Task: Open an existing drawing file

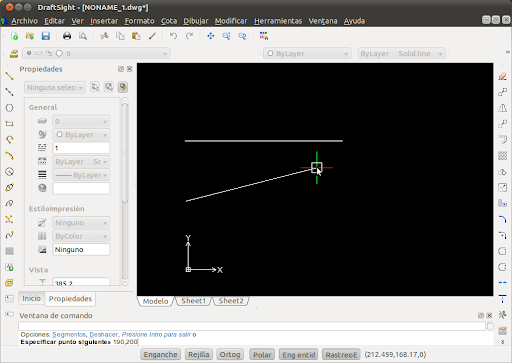Action: 30,36
